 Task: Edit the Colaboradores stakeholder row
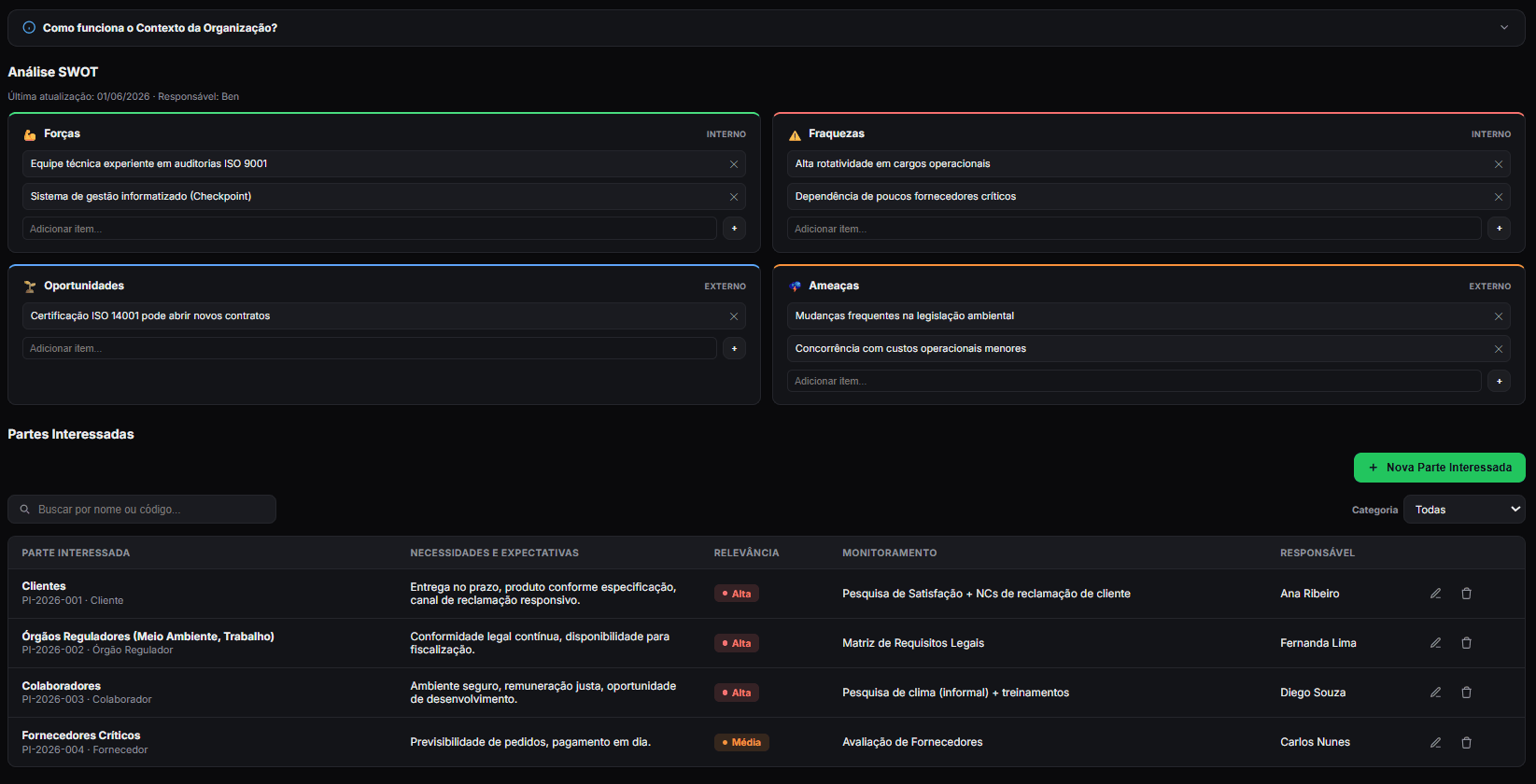[x=1436, y=693]
